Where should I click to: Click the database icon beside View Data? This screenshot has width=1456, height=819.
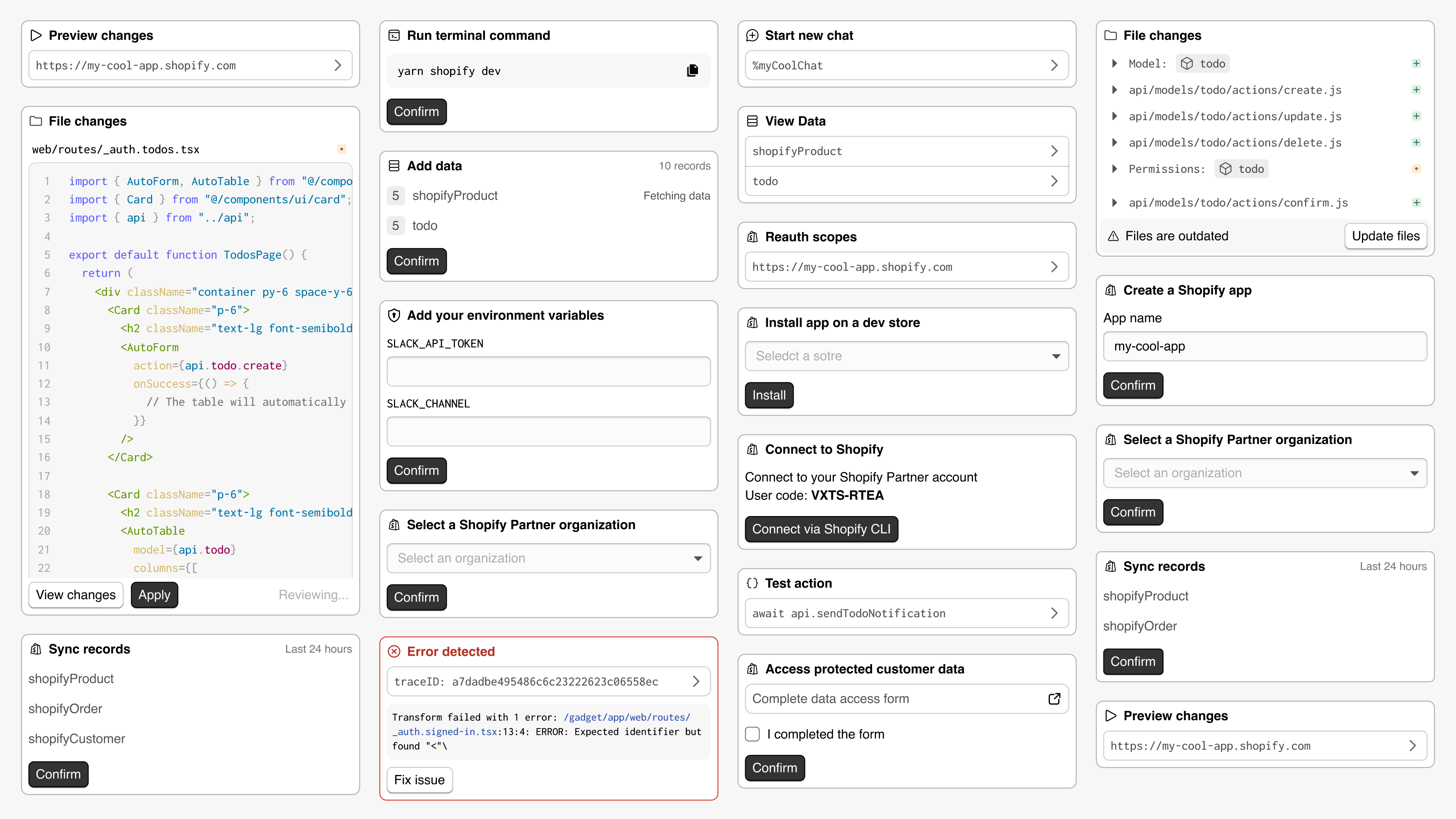click(x=752, y=121)
